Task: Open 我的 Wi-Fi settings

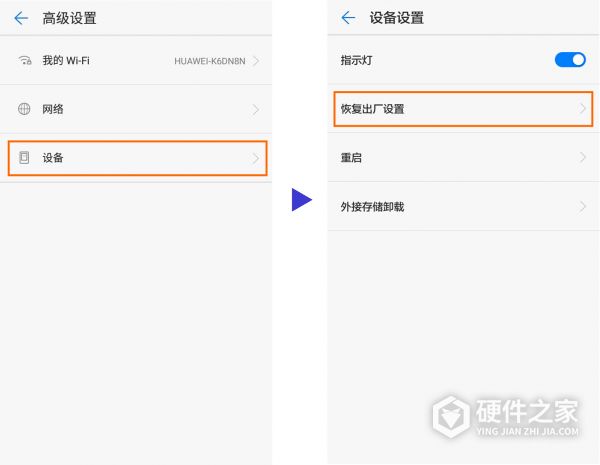Action: [136, 60]
